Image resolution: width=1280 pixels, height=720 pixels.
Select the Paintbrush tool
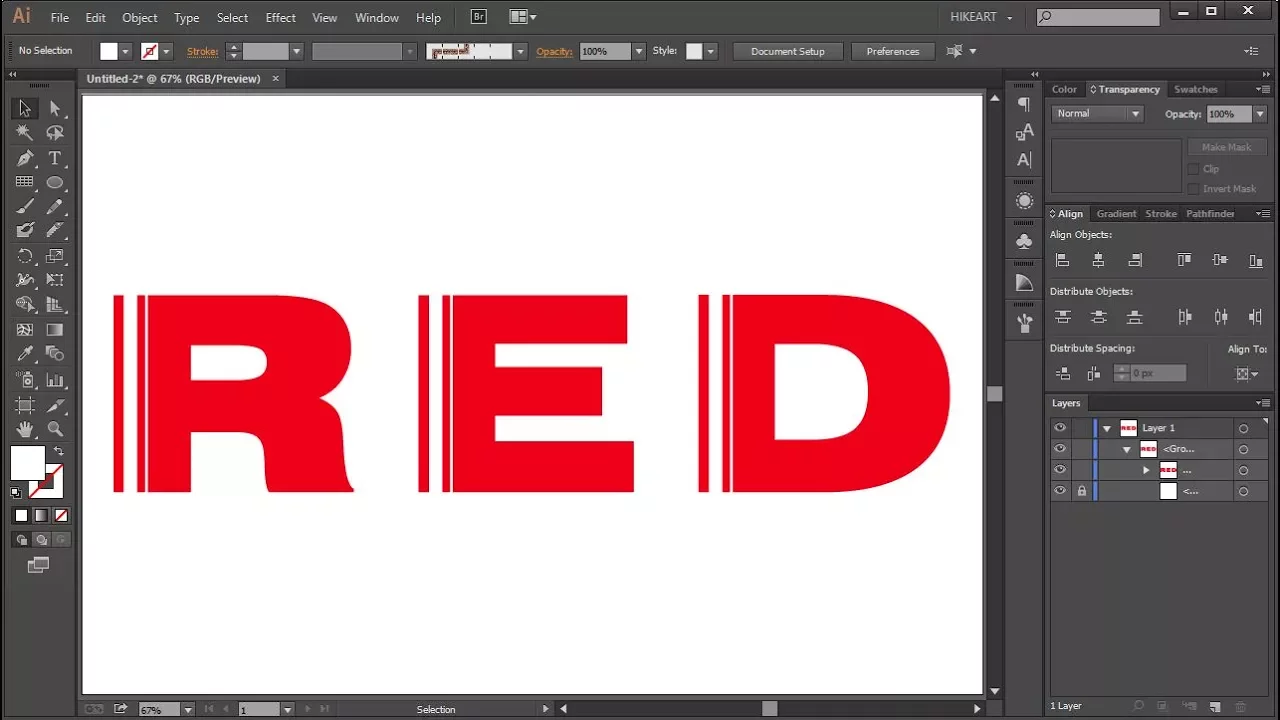point(25,207)
